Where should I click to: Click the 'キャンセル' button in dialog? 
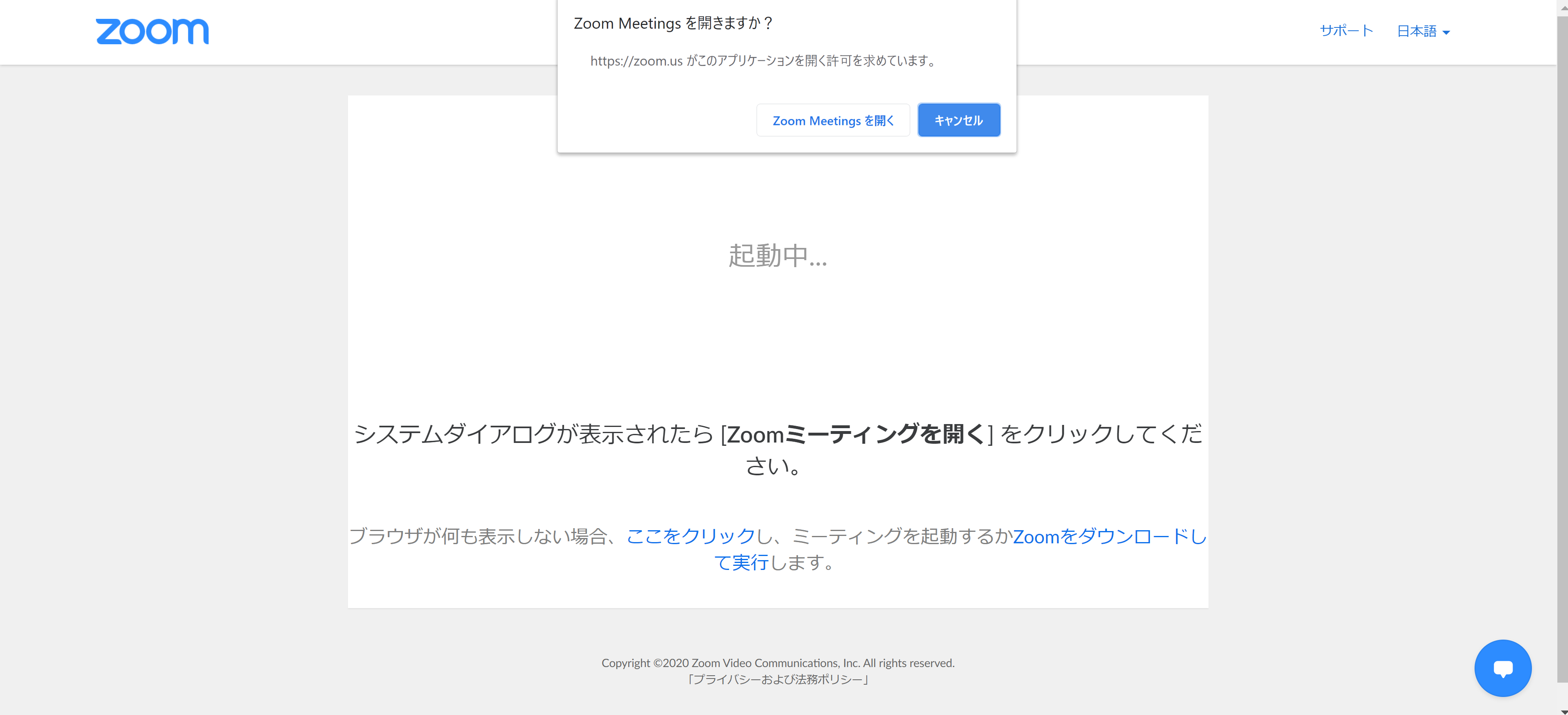(x=959, y=120)
